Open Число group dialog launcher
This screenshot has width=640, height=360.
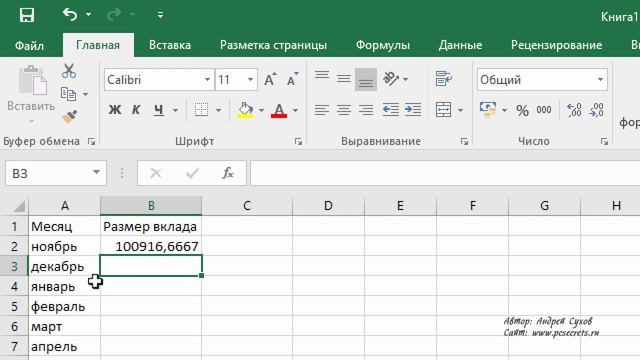604,142
